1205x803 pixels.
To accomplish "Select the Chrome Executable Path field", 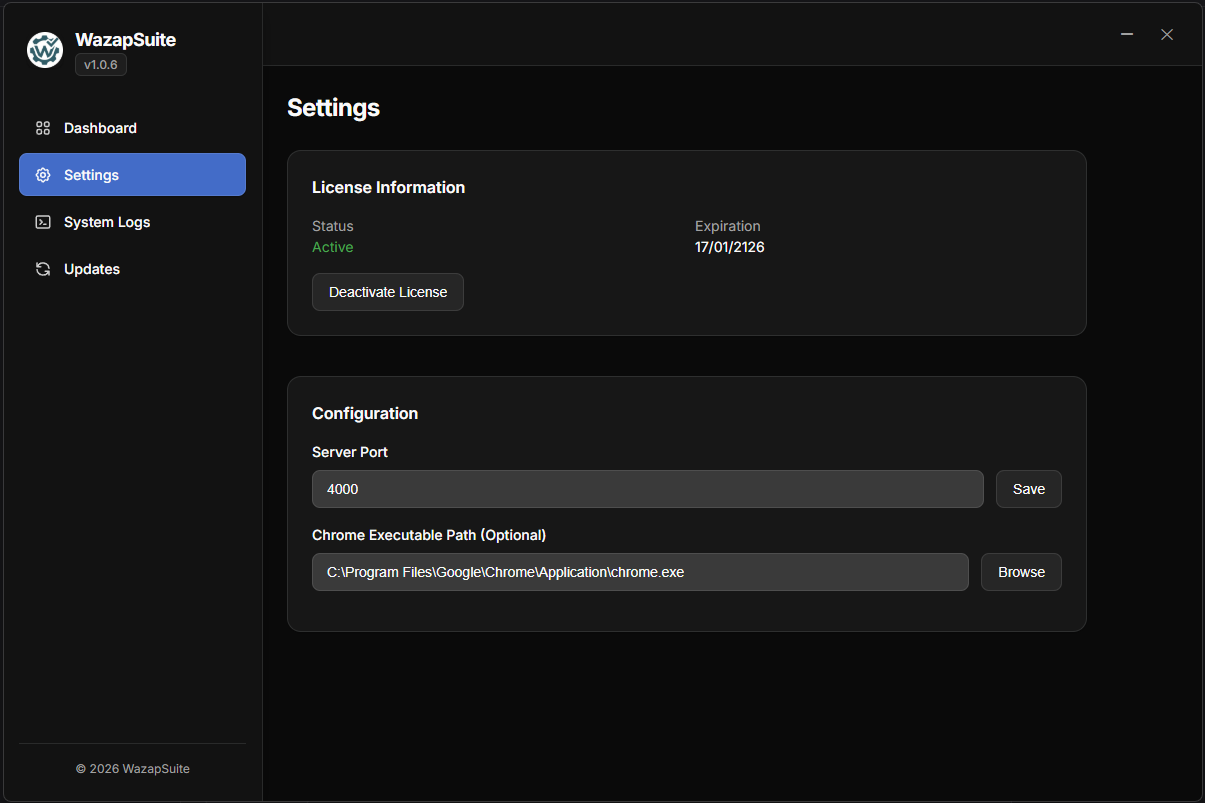I will [x=640, y=572].
